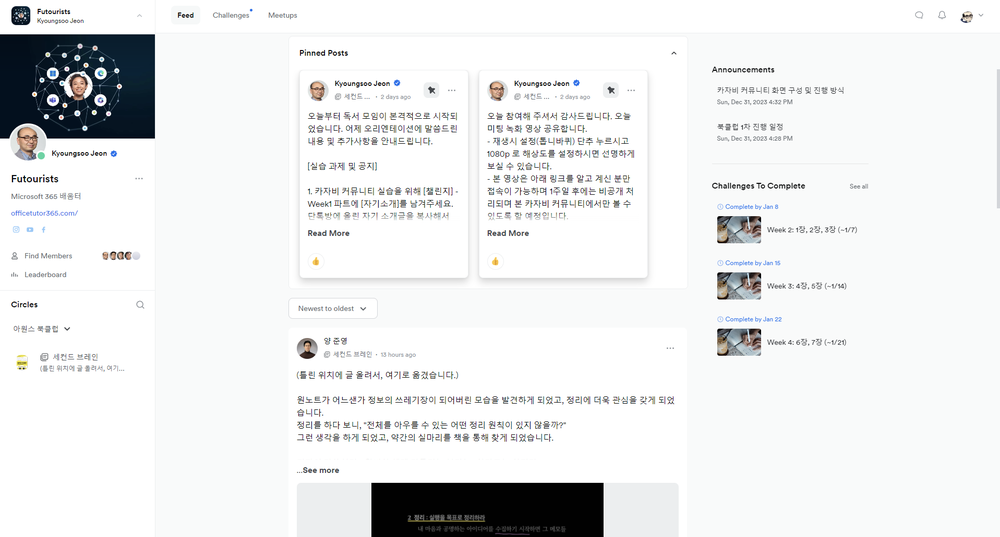Like the first pinned post with thumbs-up

point(315,262)
